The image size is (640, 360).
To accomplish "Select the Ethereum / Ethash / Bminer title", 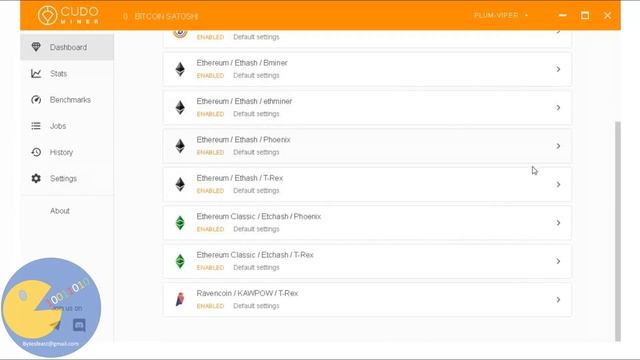I will 242,63.
